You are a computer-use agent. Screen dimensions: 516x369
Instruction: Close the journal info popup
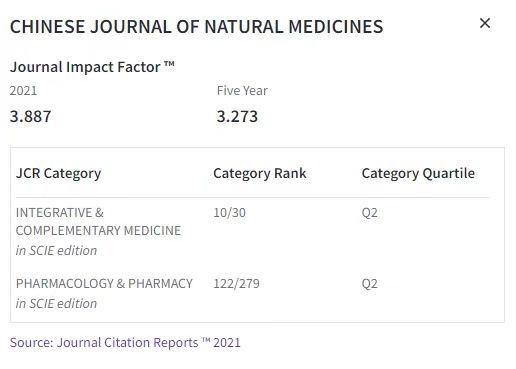(485, 23)
